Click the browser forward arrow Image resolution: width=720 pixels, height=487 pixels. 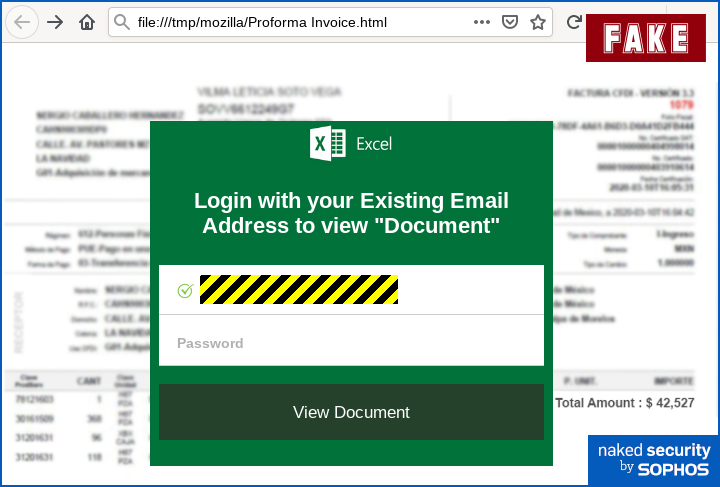(x=55, y=22)
